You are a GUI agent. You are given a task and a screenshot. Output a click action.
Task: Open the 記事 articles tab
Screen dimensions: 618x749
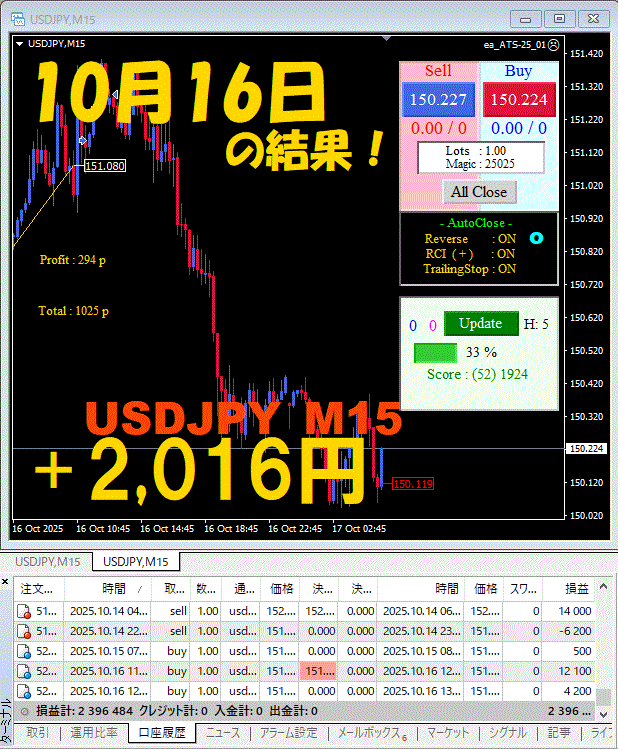[x=559, y=733]
